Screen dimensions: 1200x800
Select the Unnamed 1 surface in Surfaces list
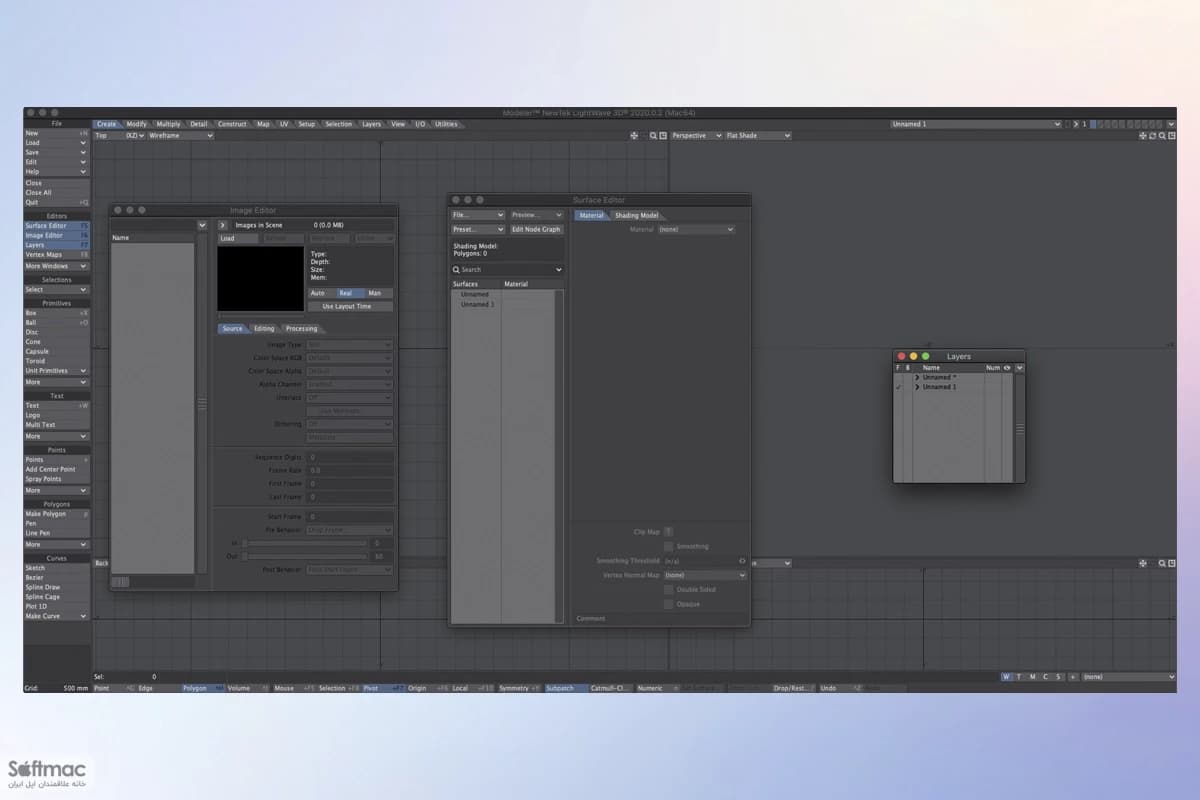pyautogui.click(x=477, y=304)
